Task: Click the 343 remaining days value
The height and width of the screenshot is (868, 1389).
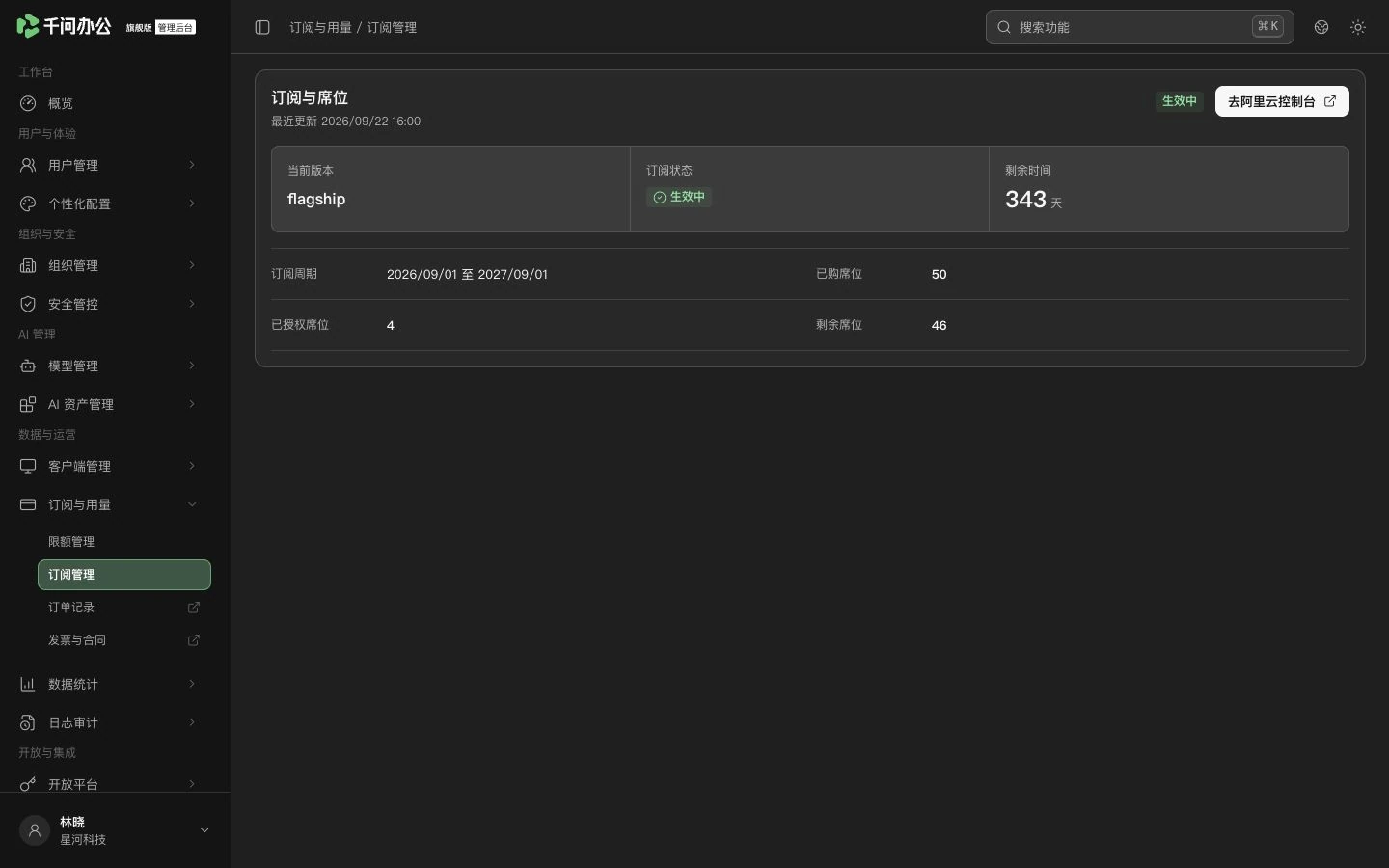Action: [1025, 200]
